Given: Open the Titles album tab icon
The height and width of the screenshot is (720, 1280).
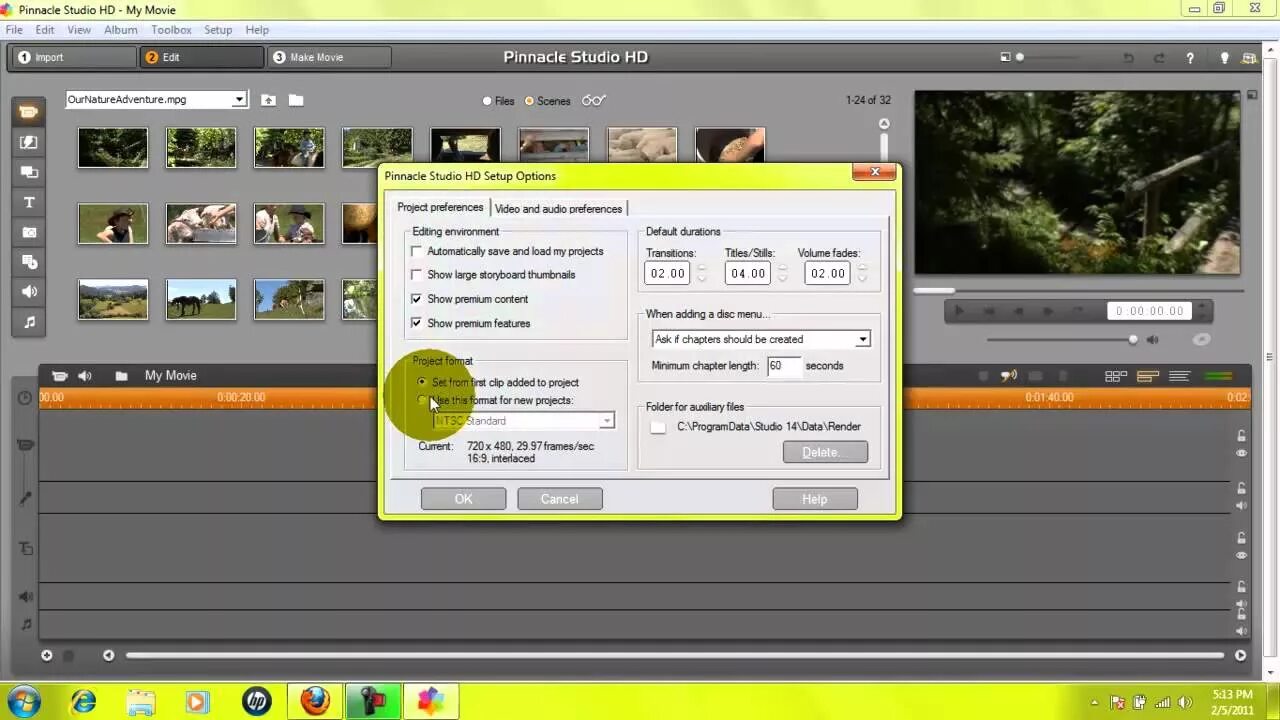Looking at the screenshot, I should click(x=28, y=202).
